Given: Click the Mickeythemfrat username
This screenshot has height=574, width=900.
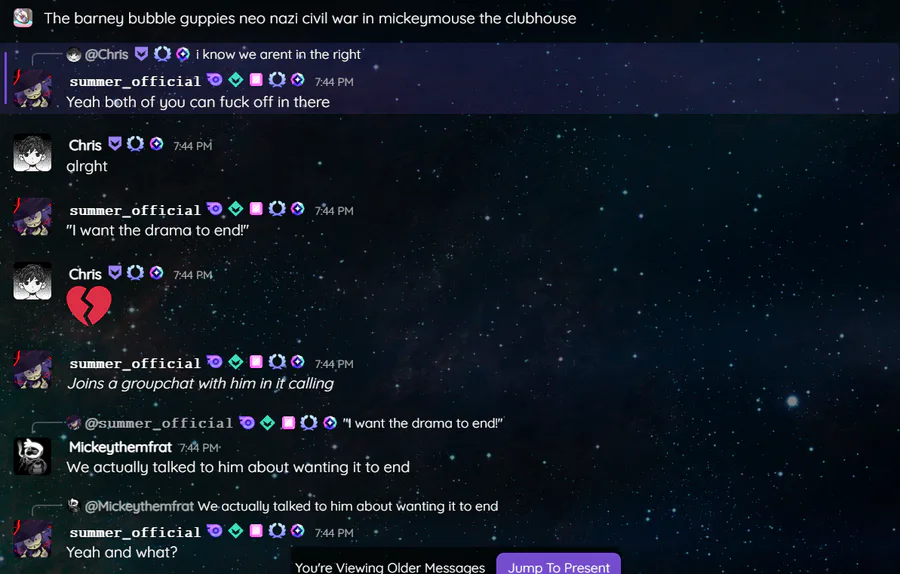Looking at the screenshot, I should pyautogui.click(x=120, y=447).
